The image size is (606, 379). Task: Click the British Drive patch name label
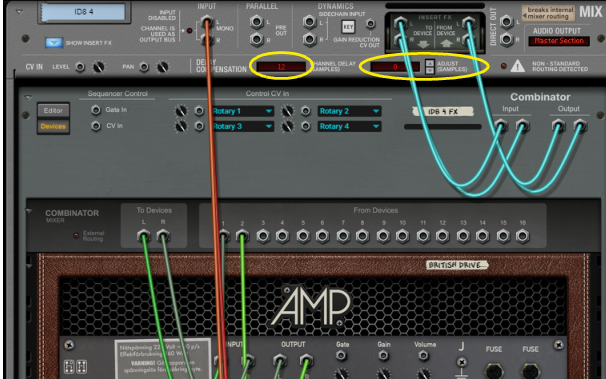click(x=457, y=265)
